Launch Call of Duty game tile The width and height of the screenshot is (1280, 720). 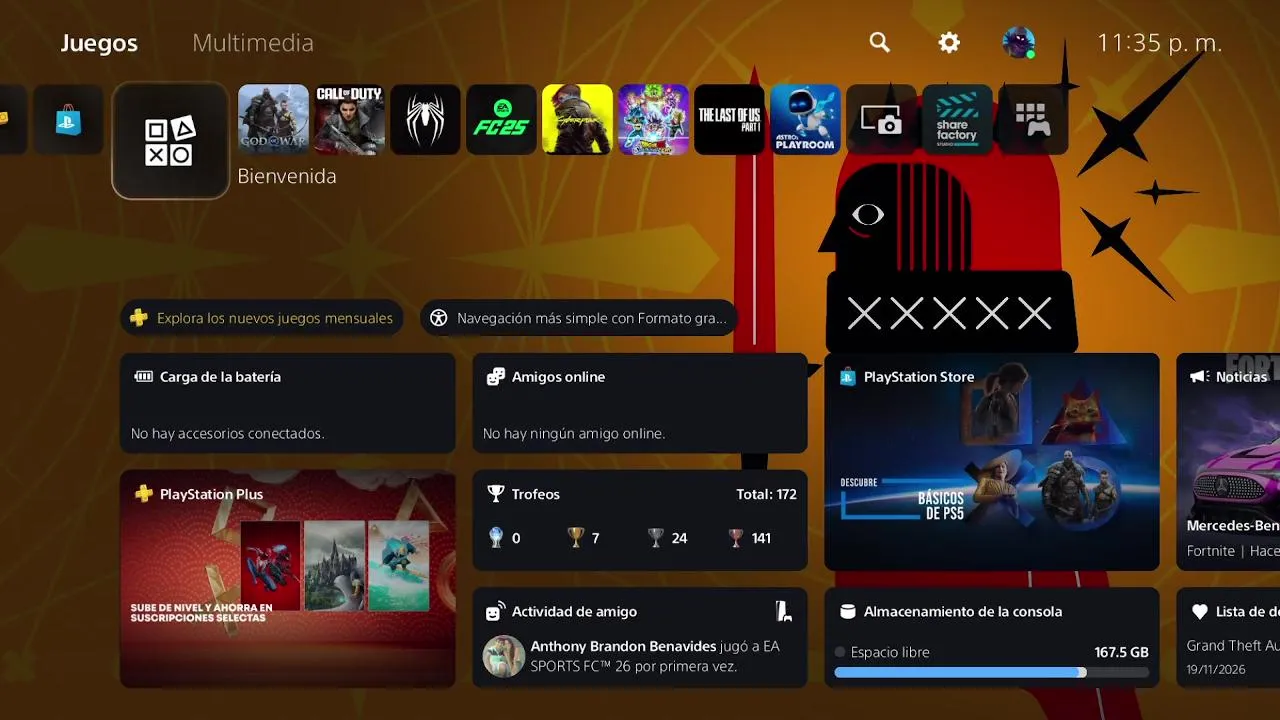[x=350, y=120]
